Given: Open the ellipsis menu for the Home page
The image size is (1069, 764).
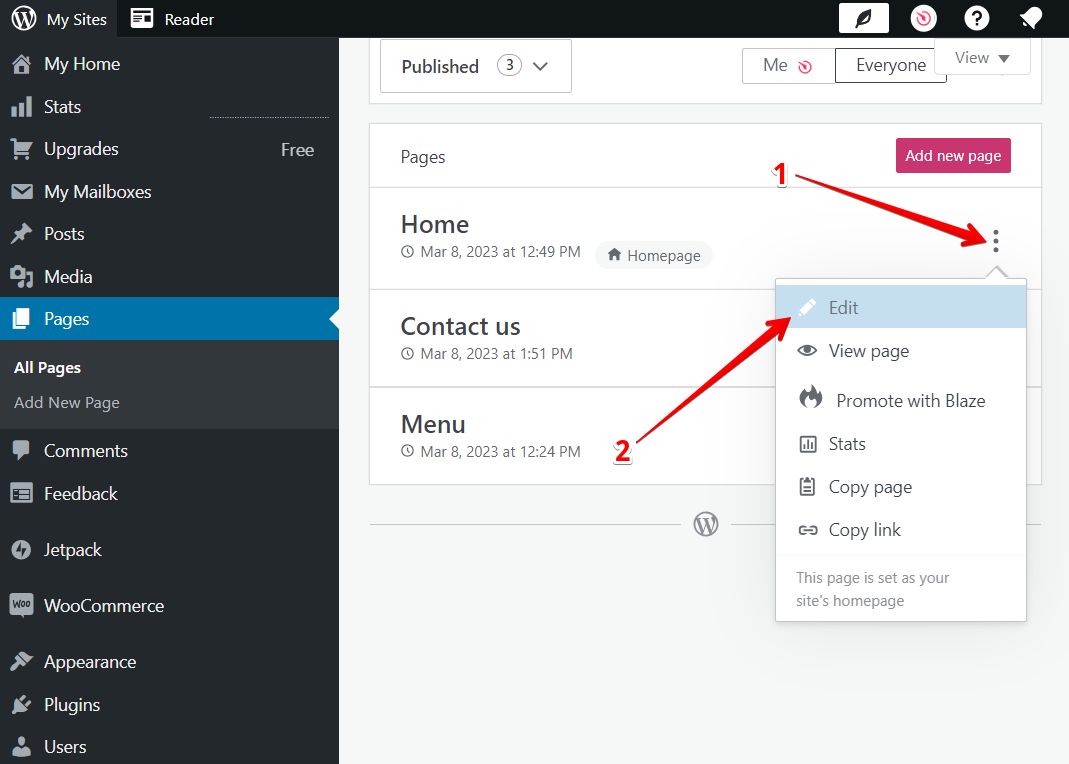Looking at the screenshot, I should [x=995, y=240].
